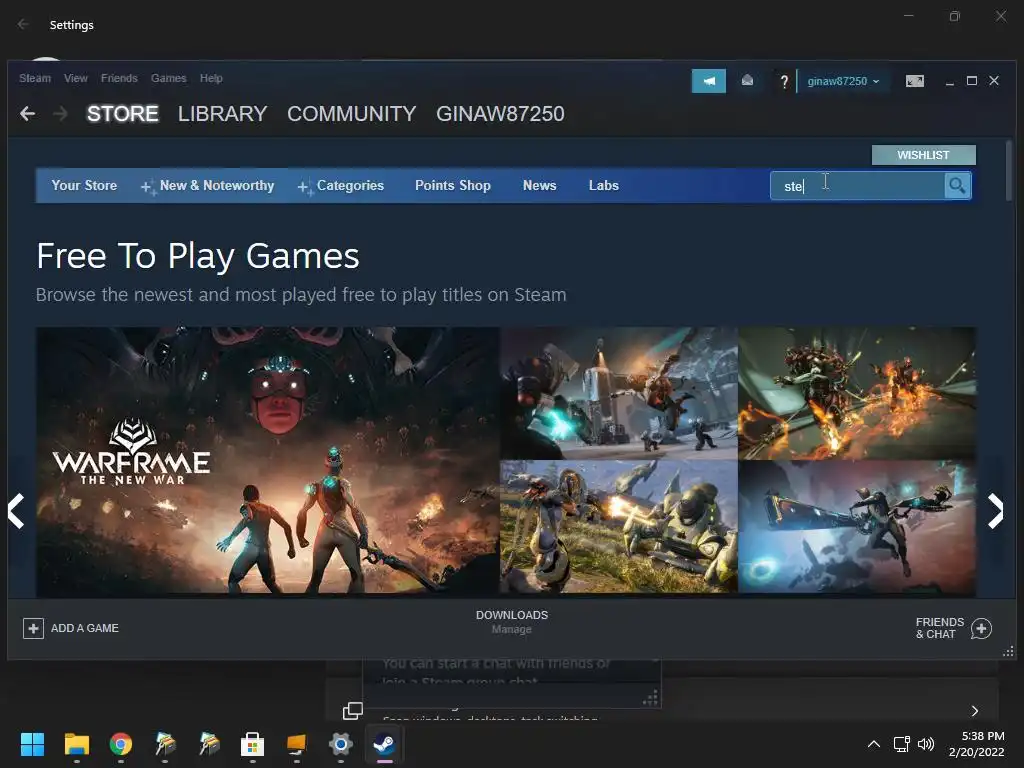Switch to the COMMUNITY tab
The image size is (1024, 768).
[351, 114]
